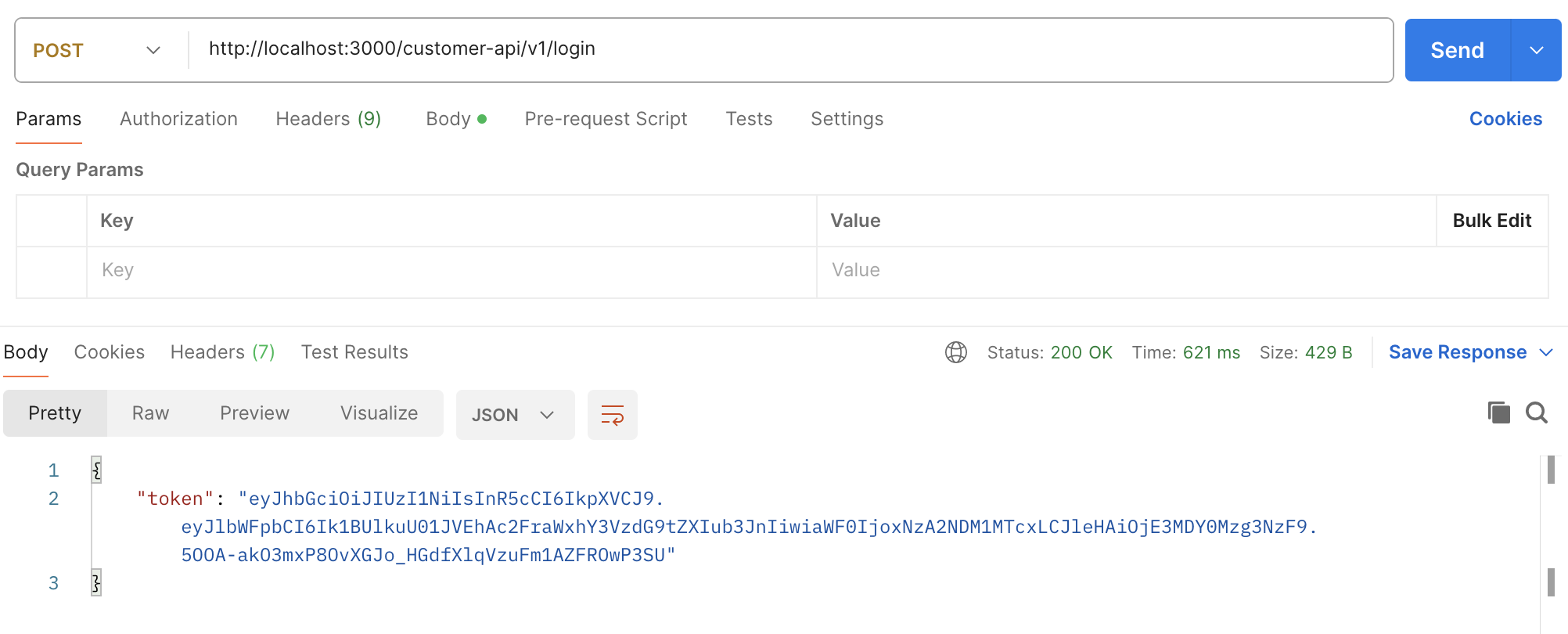The image size is (1568, 634).
Task: Toggle line wrap in response viewer
Action: [613, 415]
